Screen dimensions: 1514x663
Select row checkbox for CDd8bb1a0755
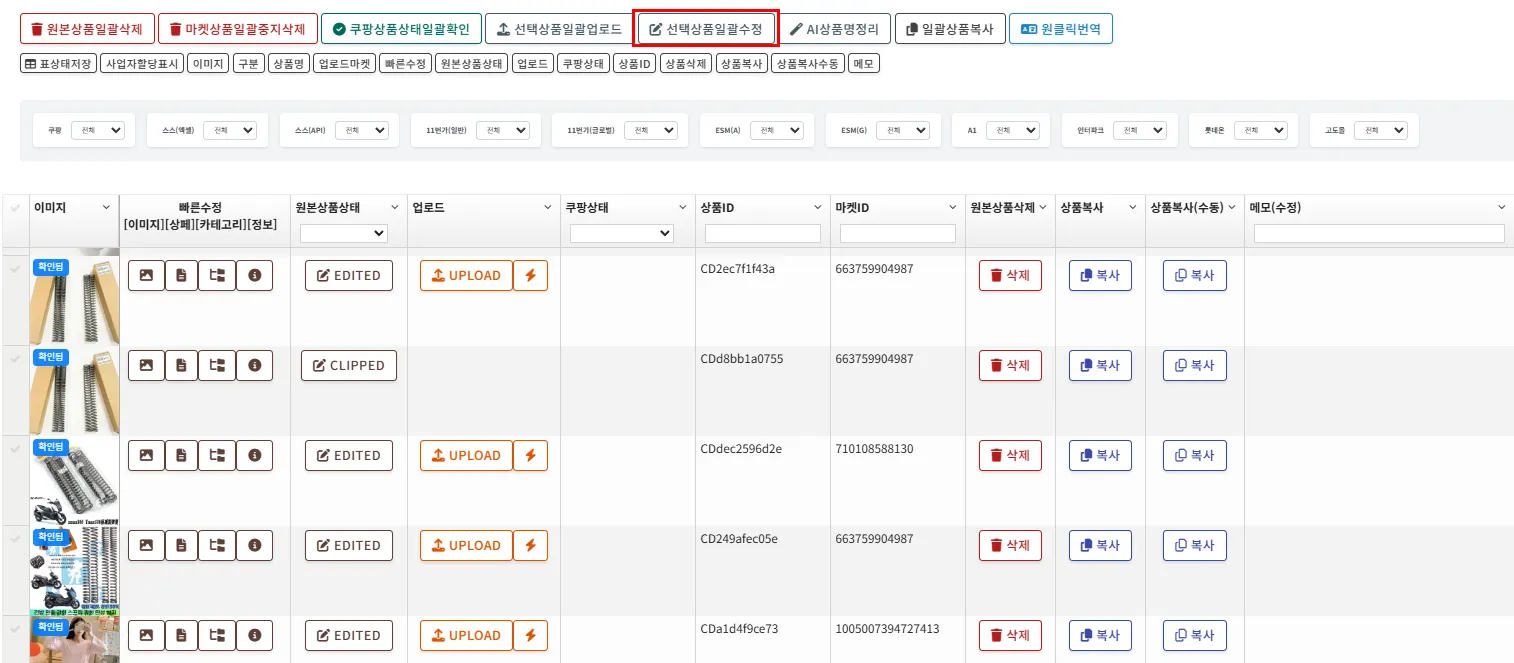coord(14,359)
